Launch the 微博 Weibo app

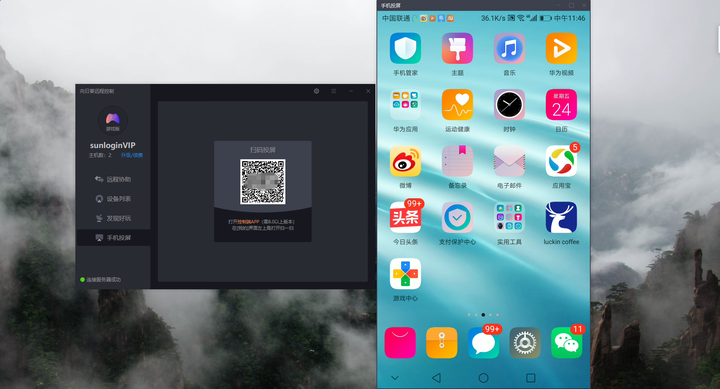[x=405, y=161]
